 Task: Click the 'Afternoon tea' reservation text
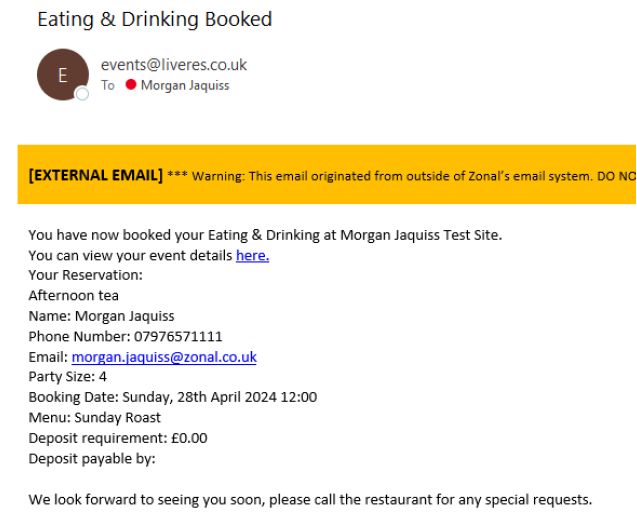click(x=74, y=296)
